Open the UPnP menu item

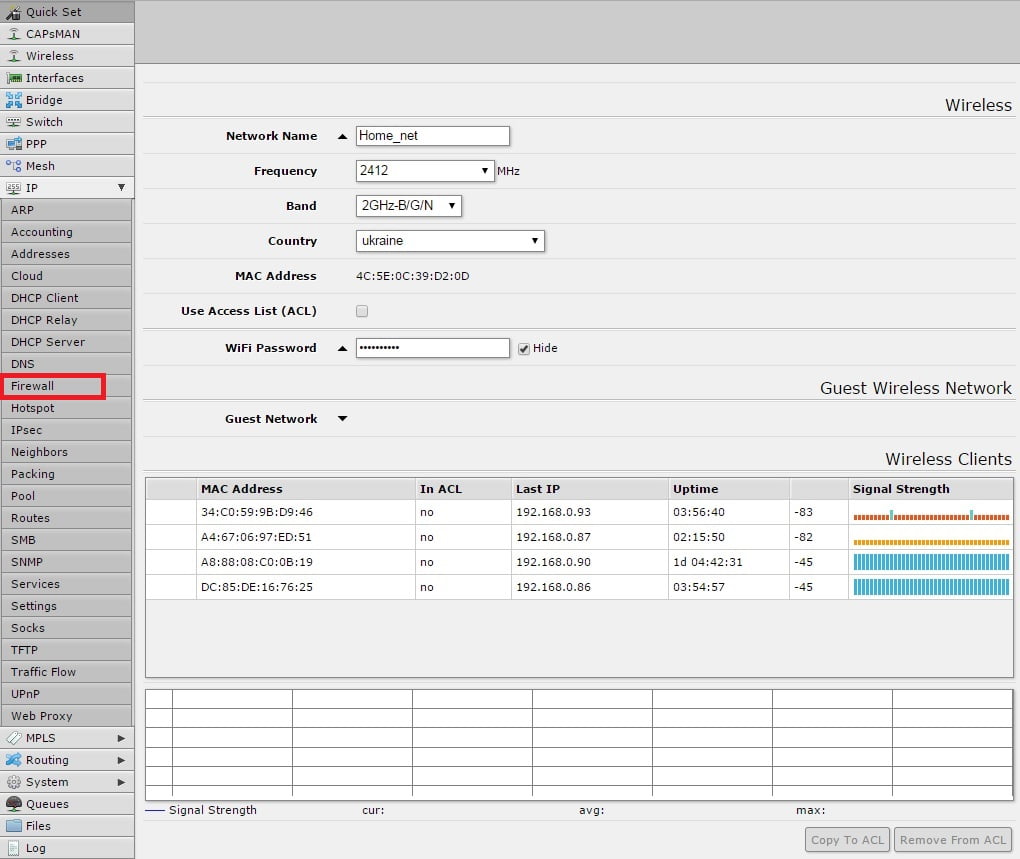(x=66, y=694)
